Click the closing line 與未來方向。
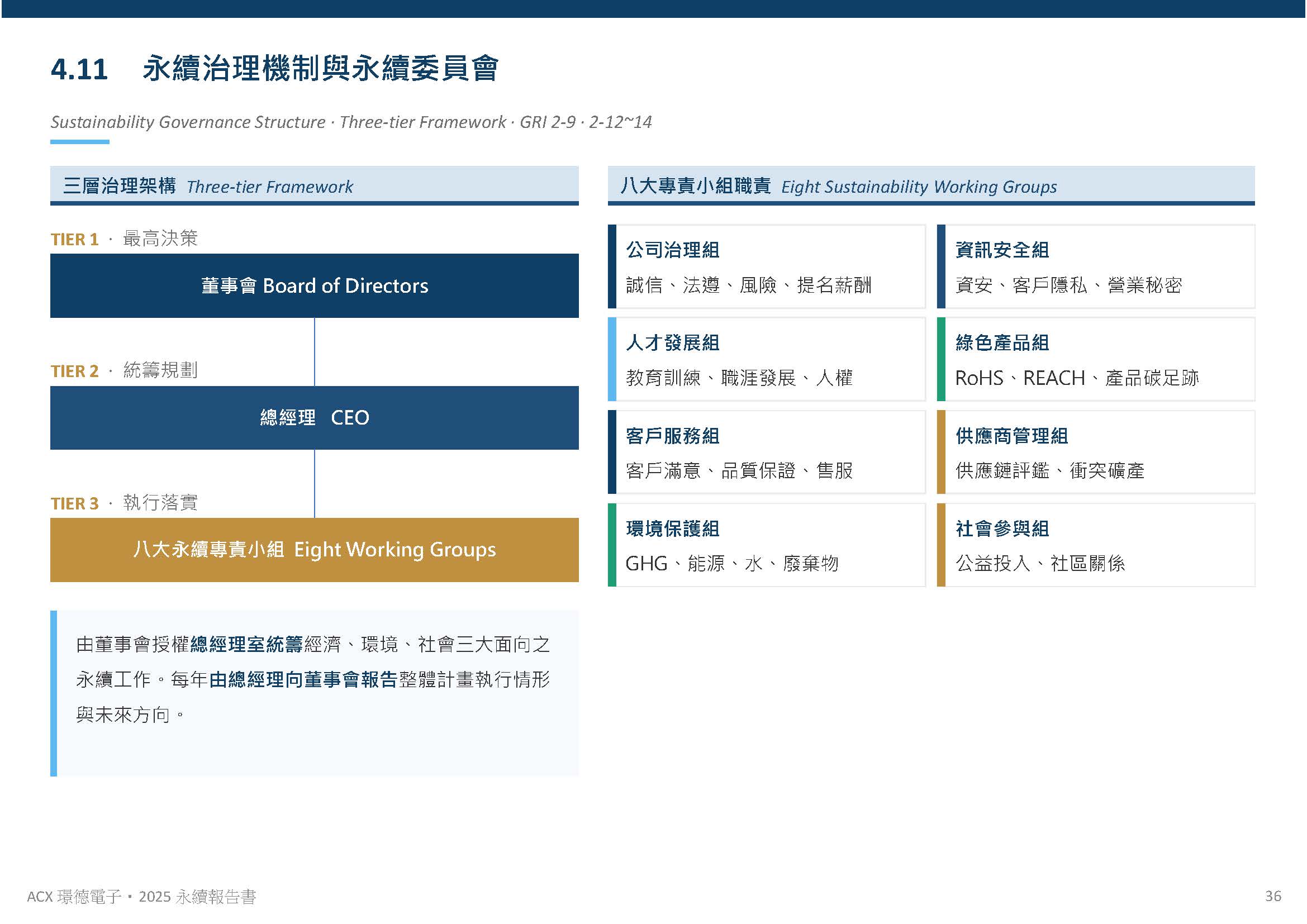This screenshot has height=924, width=1307. point(131,715)
